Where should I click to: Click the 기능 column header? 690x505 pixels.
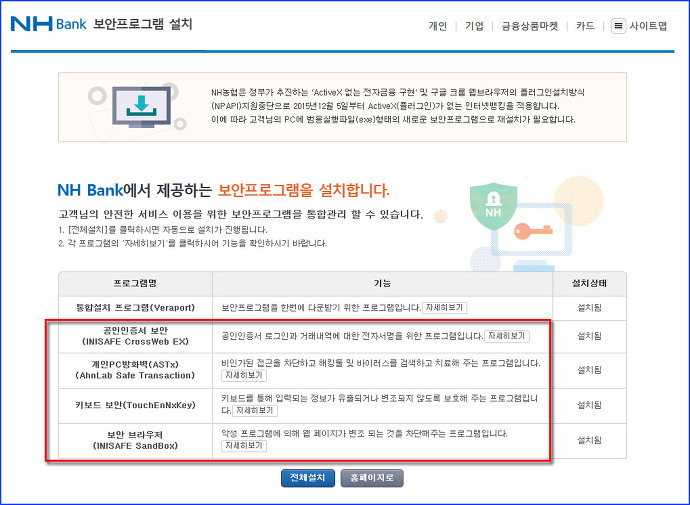(x=382, y=284)
